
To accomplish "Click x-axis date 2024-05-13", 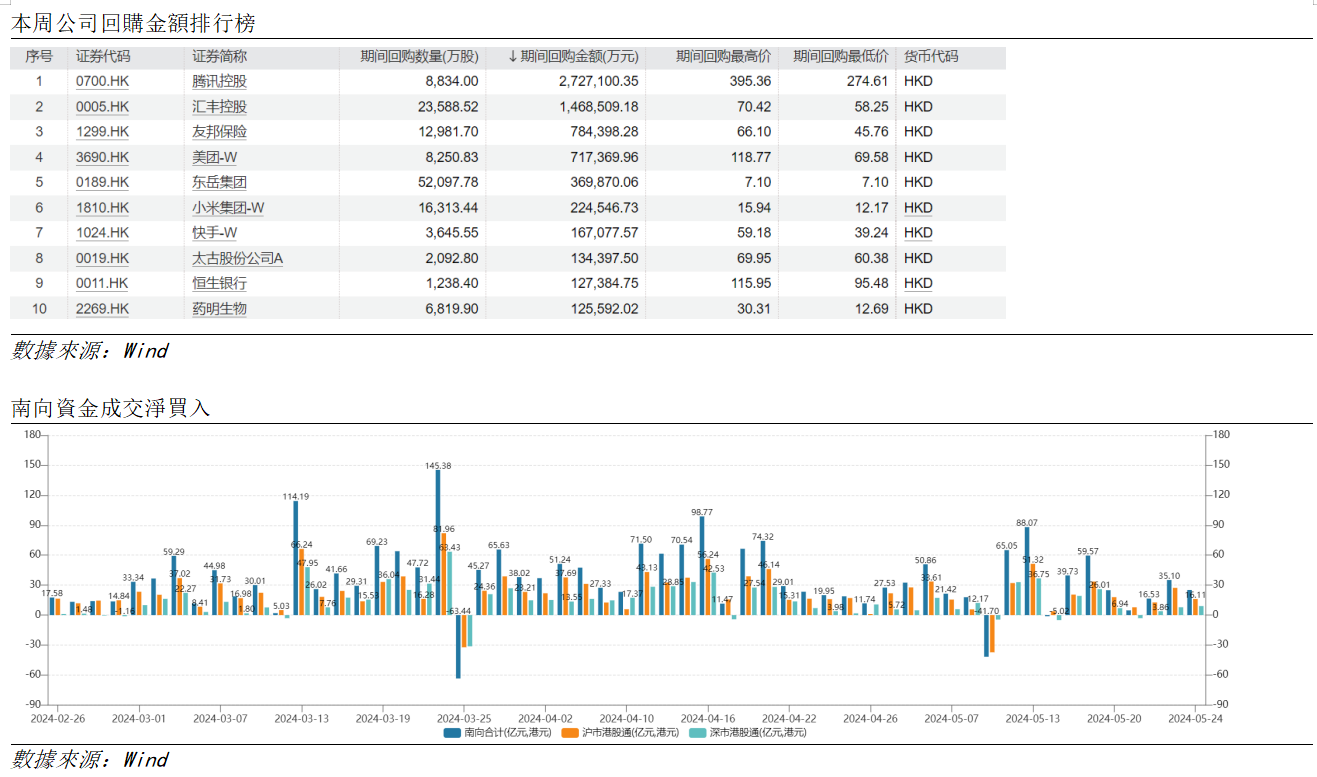I will coord(1033,718).
